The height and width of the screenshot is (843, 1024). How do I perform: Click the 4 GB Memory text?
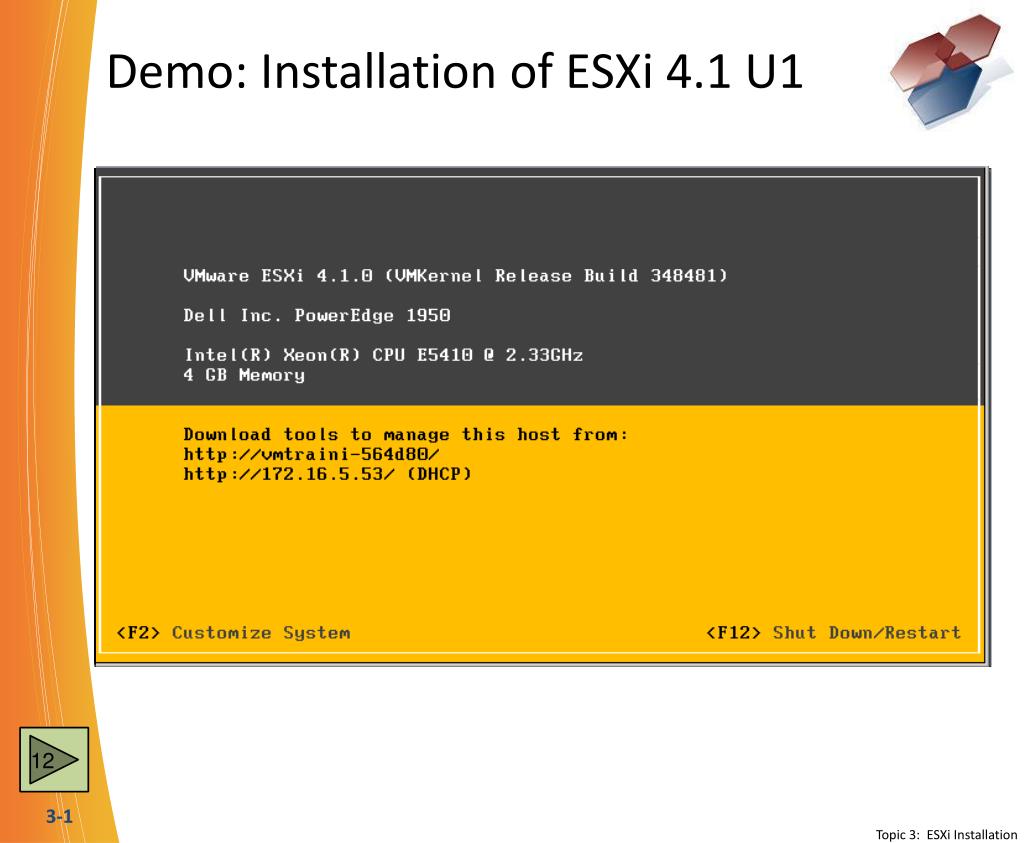click(x=244, y=375)
